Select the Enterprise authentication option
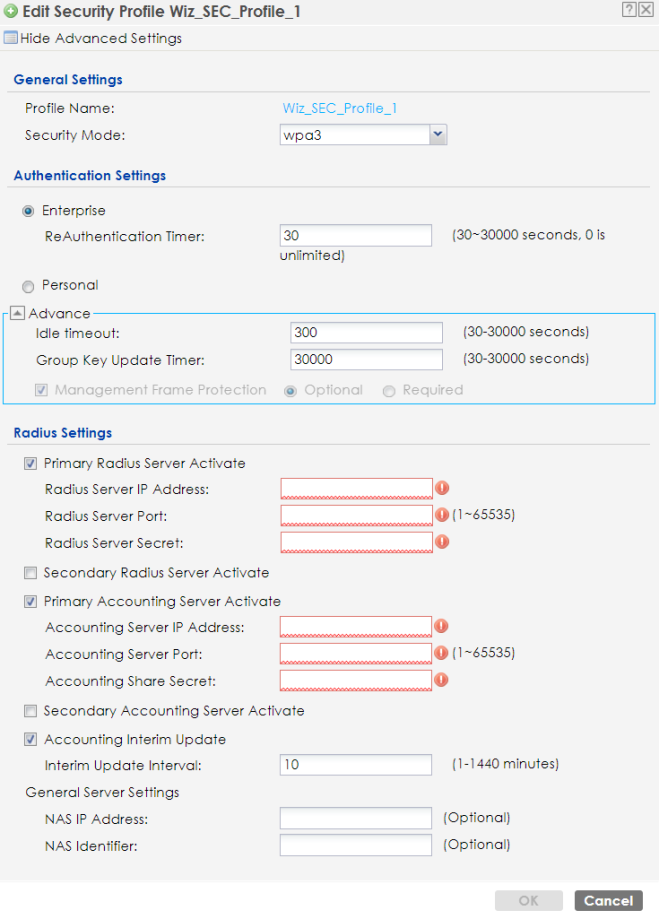The width and height of the screenshot is (659, 919). [x=27, y=211]
